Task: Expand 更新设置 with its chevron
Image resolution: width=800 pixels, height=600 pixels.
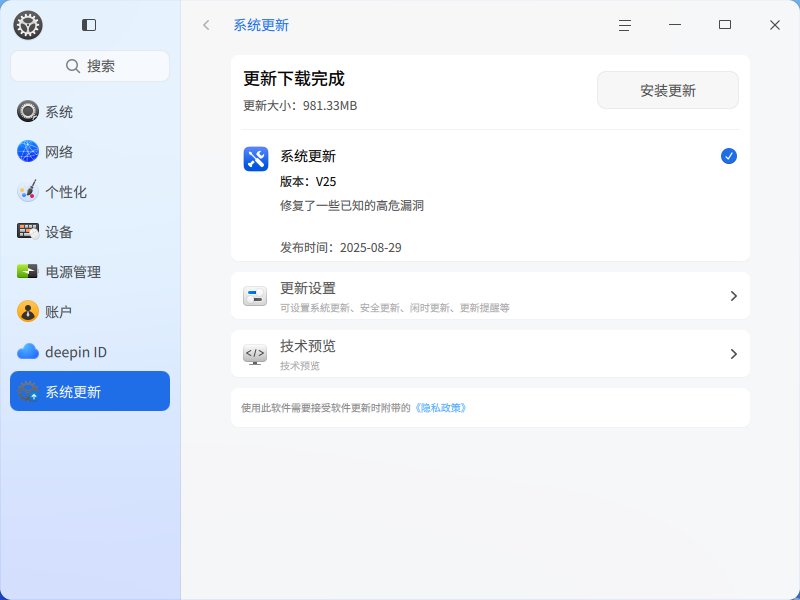Action: click(x=734, y=296)
